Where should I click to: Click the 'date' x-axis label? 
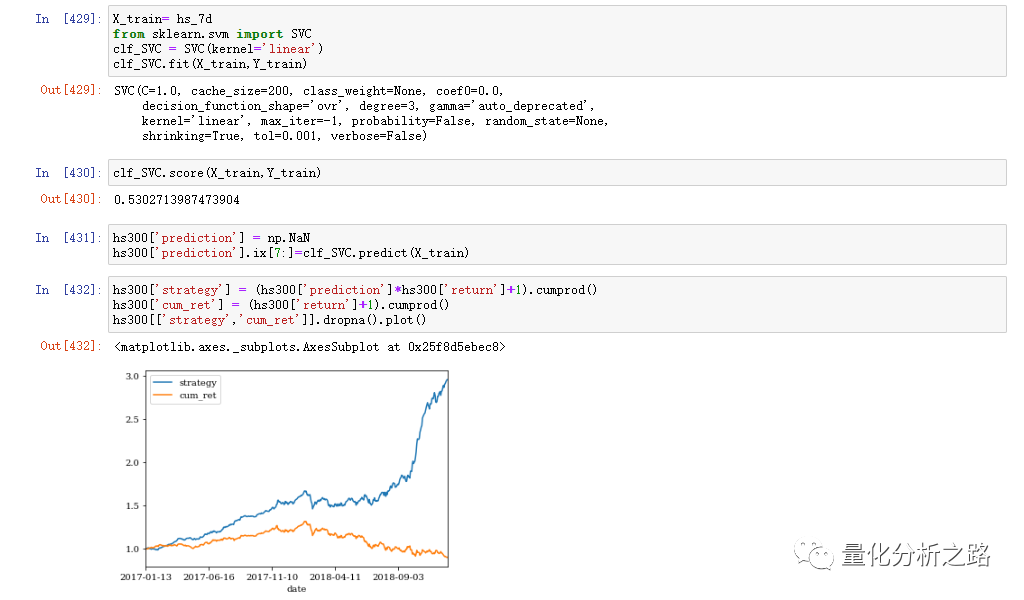tap(296, 589)
